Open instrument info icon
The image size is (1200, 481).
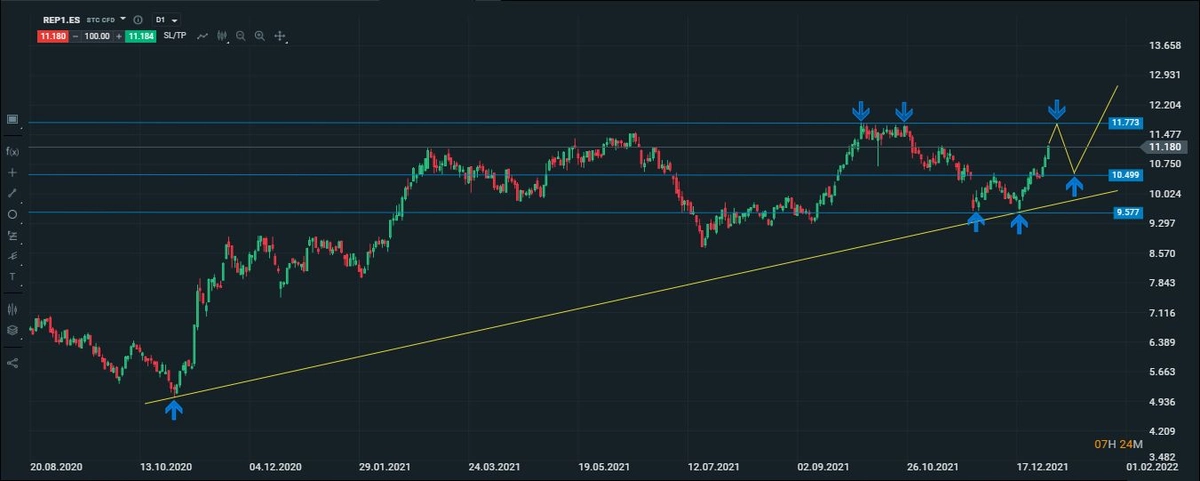point(137,20)
